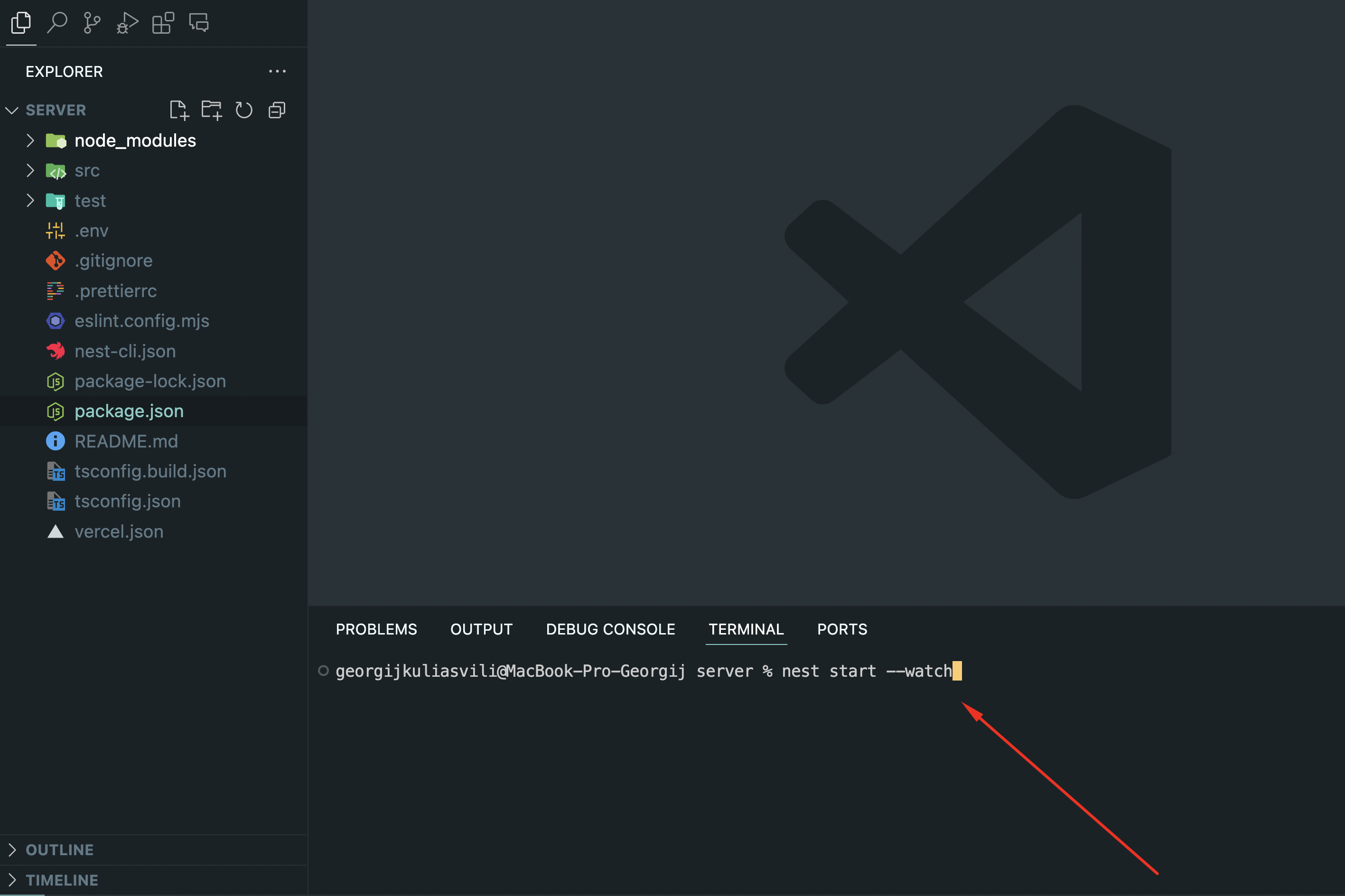The width and height of the screenshot is (1345, 896).
Task: Collapse the SERVER root section
Action: point(12,110)
